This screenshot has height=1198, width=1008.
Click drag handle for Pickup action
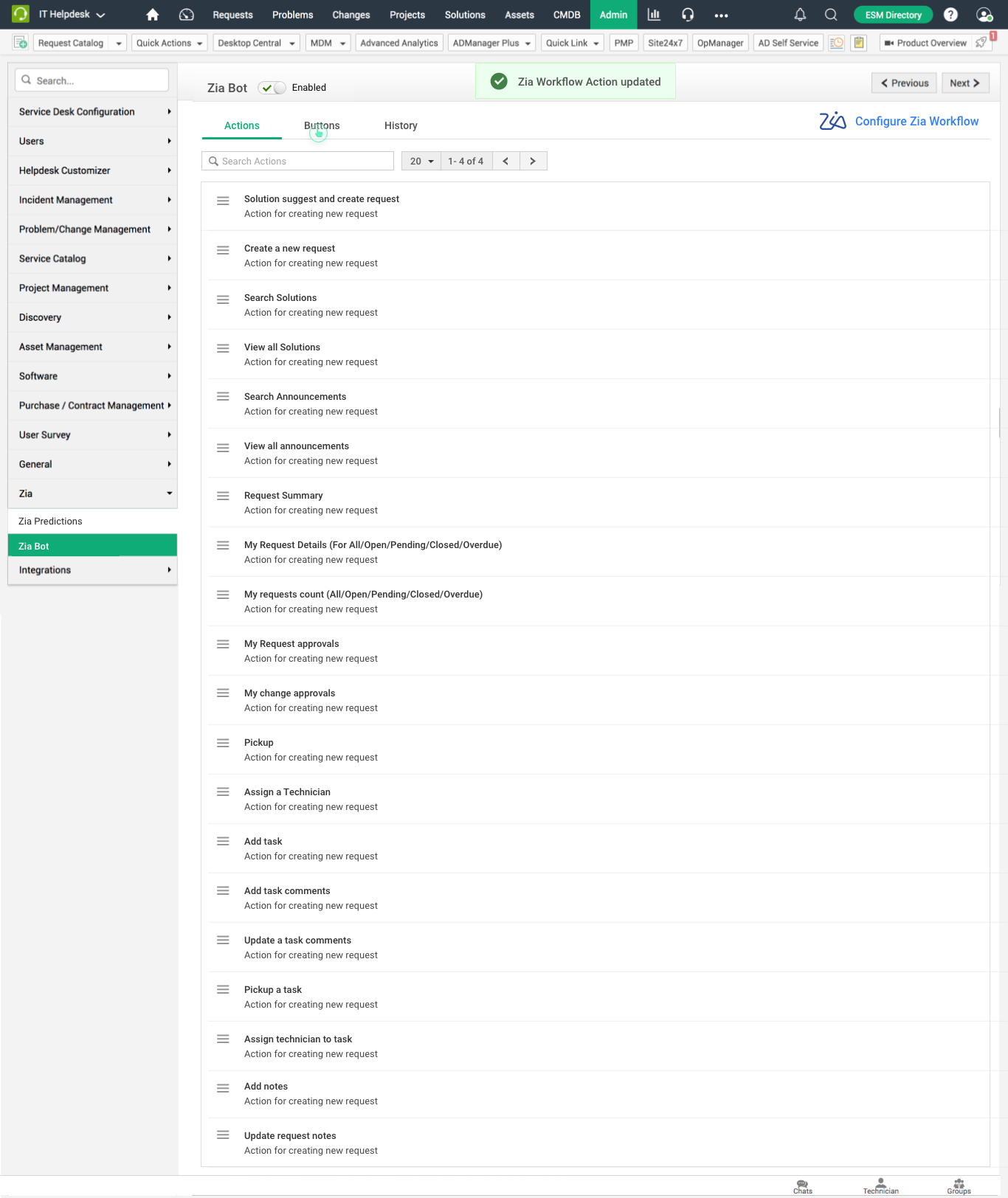(223, 744)
